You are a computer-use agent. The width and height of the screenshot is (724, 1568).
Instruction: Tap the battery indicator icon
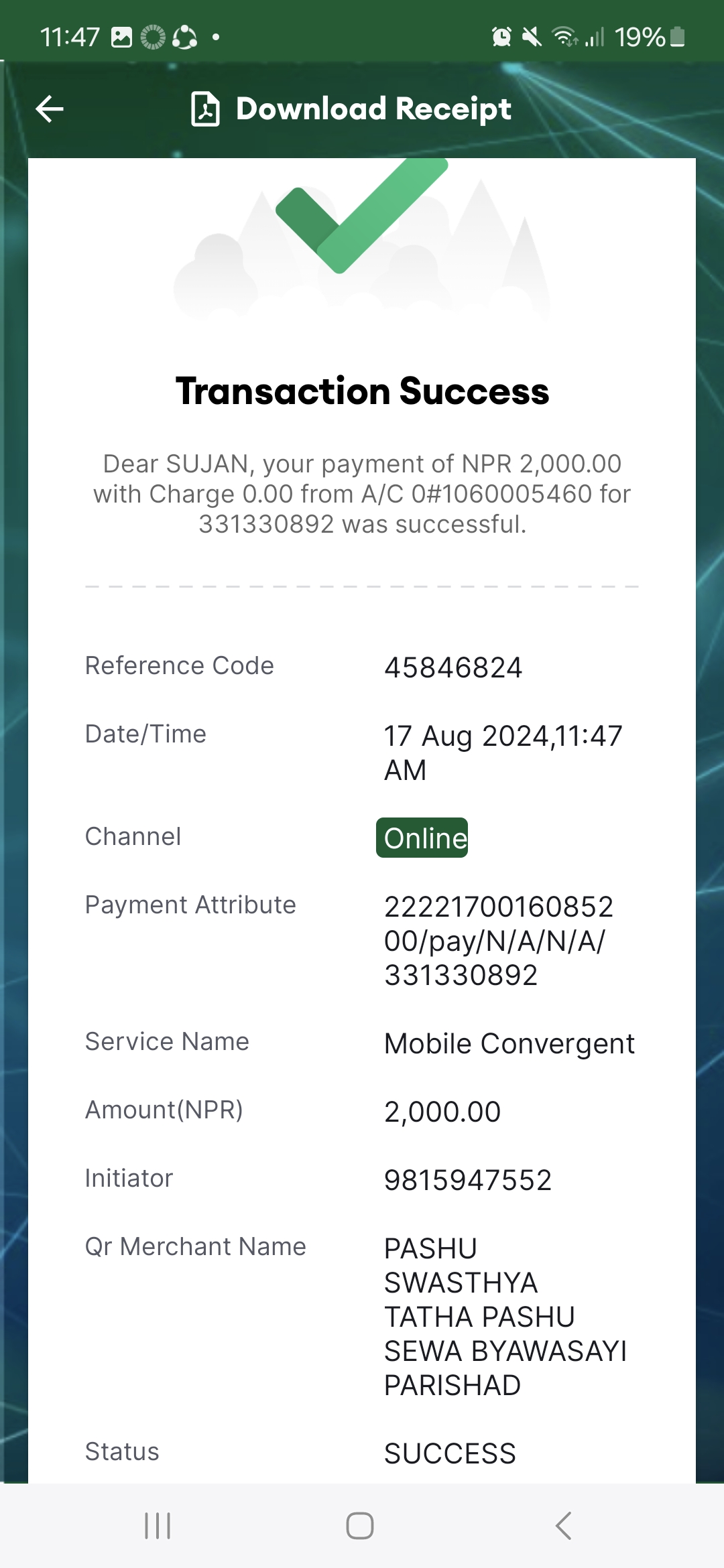click(678, 37)
